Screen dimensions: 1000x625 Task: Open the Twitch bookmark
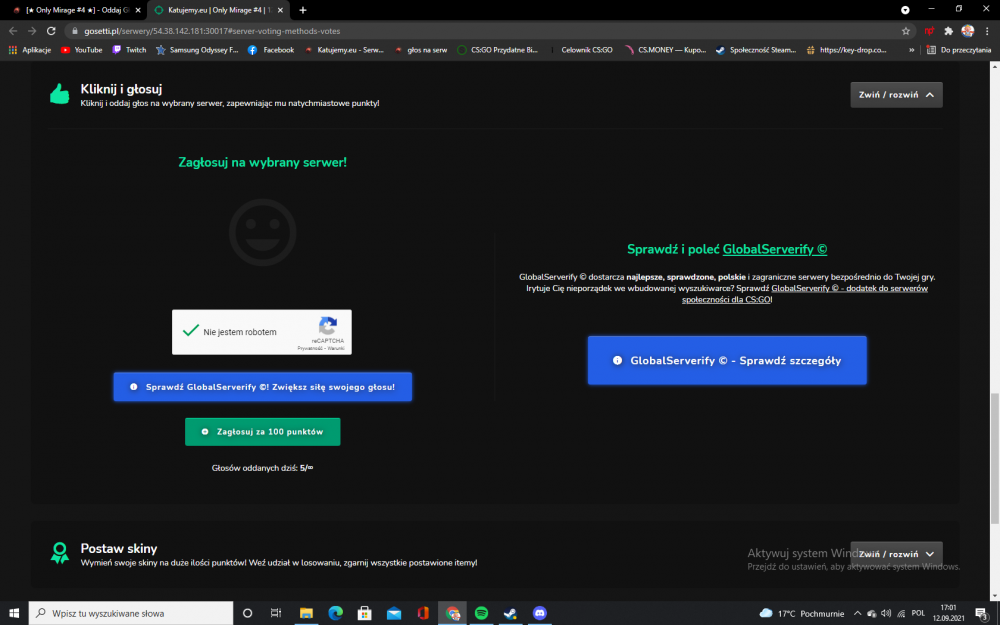pyautogui.click(x=129, y=50)
